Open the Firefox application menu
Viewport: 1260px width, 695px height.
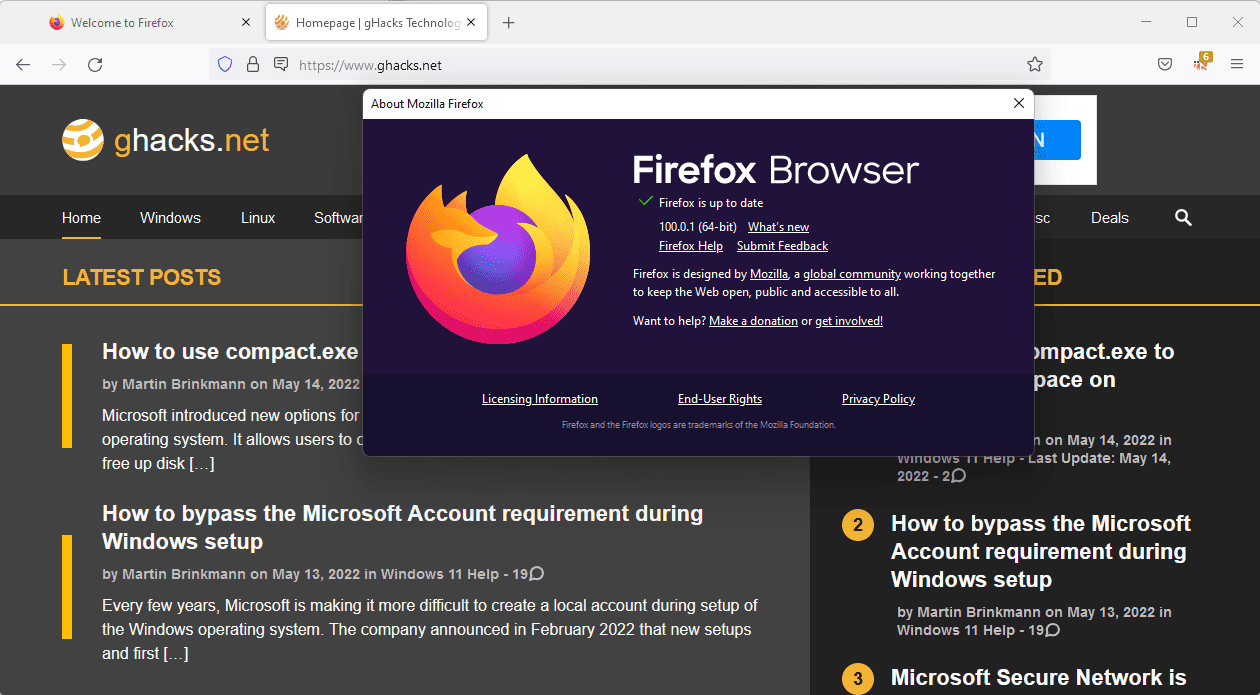1237,65
